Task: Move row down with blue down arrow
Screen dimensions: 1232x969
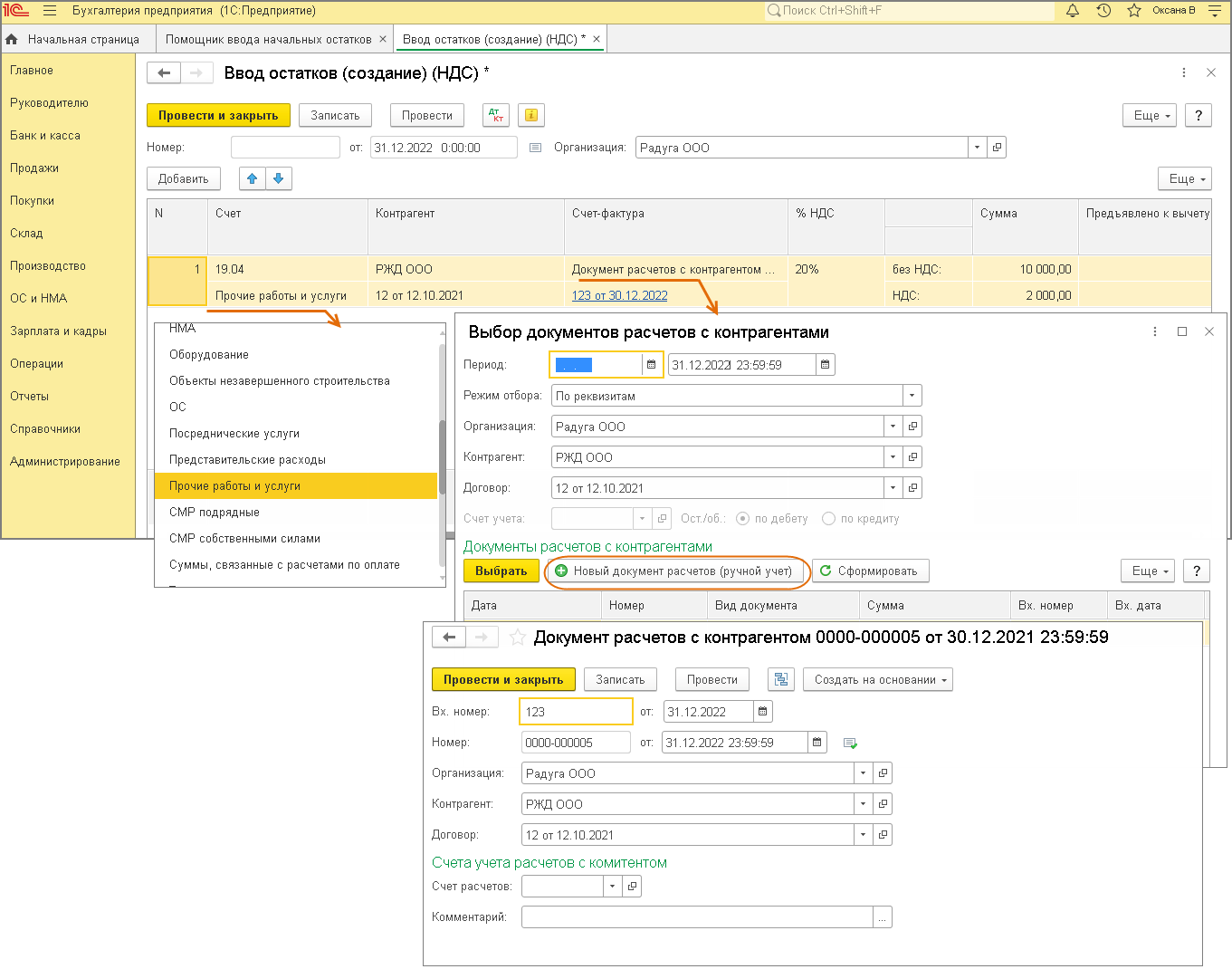Action: pos(279,178)
